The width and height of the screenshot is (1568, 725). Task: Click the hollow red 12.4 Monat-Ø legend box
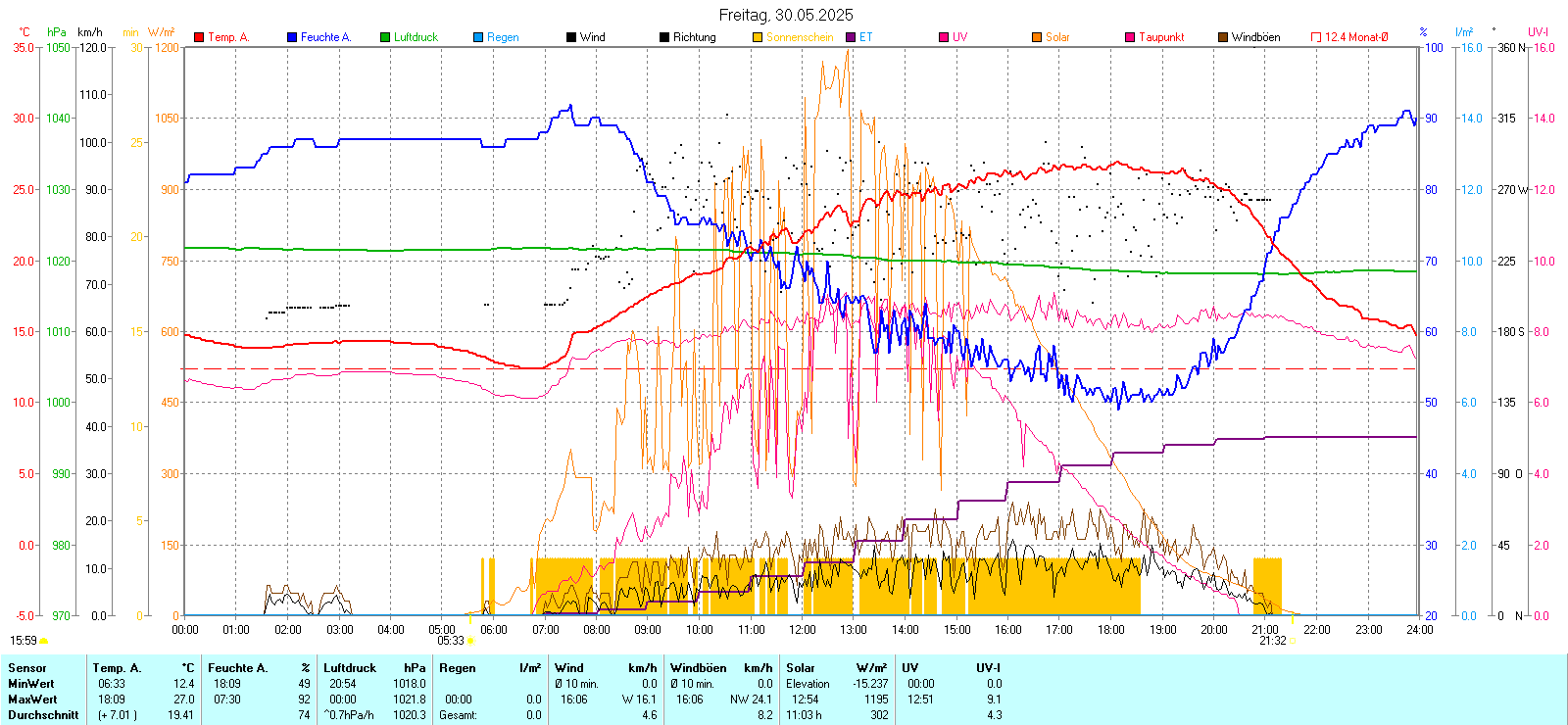[1316, 37]
